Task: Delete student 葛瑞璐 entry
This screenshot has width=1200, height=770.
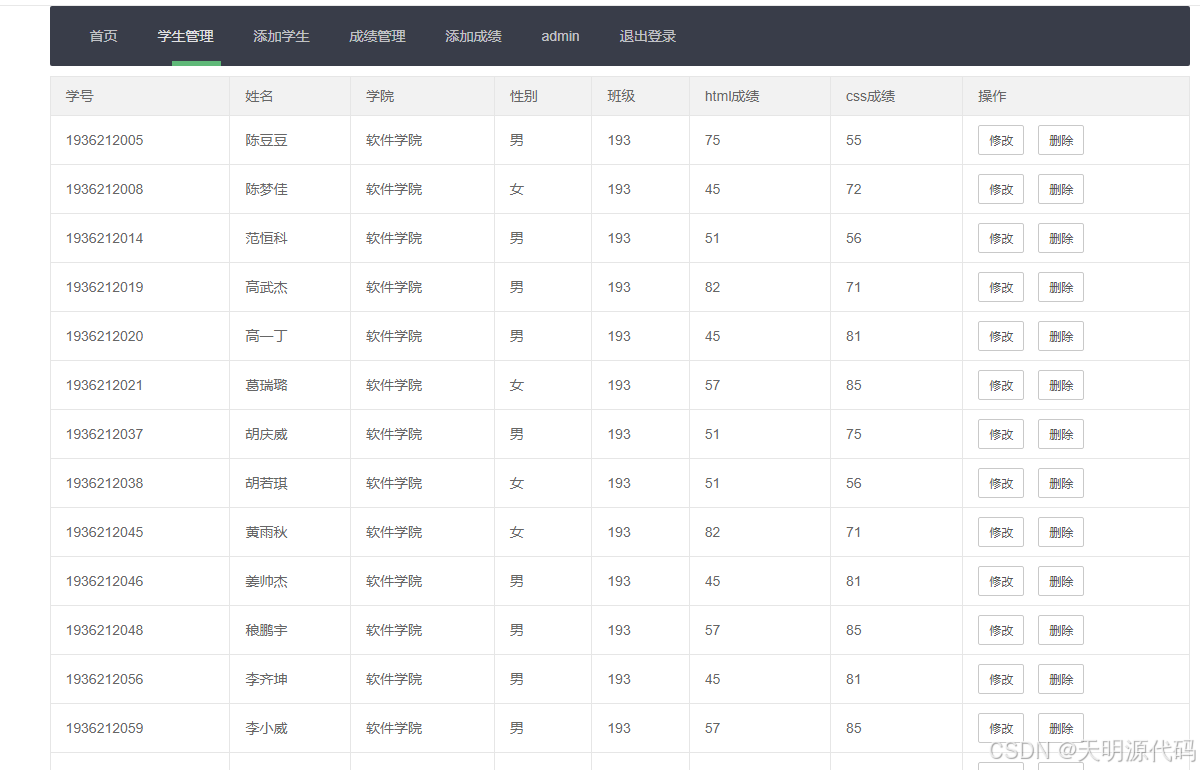Action: [x=1061, y=385]
